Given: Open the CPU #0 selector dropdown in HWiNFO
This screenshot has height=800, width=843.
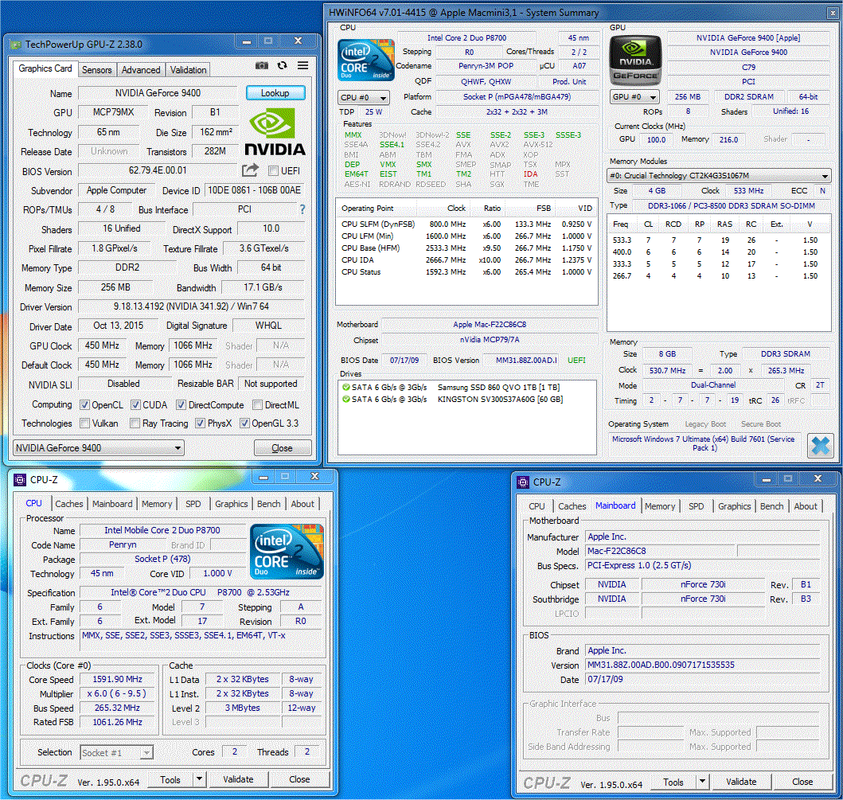Looking at the screenshot, I should [x=363, y=97].
